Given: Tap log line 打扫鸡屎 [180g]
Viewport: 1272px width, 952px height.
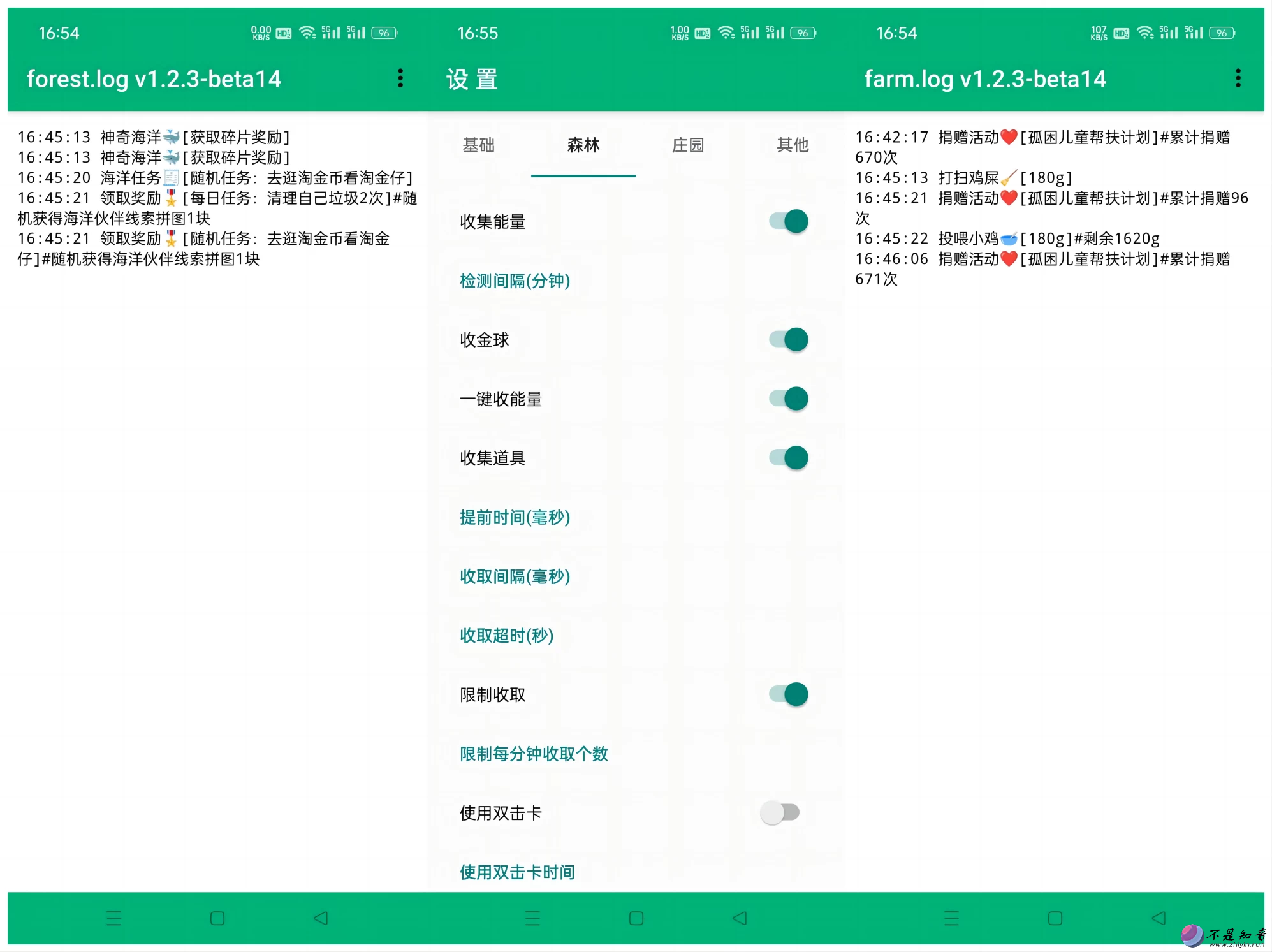Looking at the screenshot, I should pos(963,177).
